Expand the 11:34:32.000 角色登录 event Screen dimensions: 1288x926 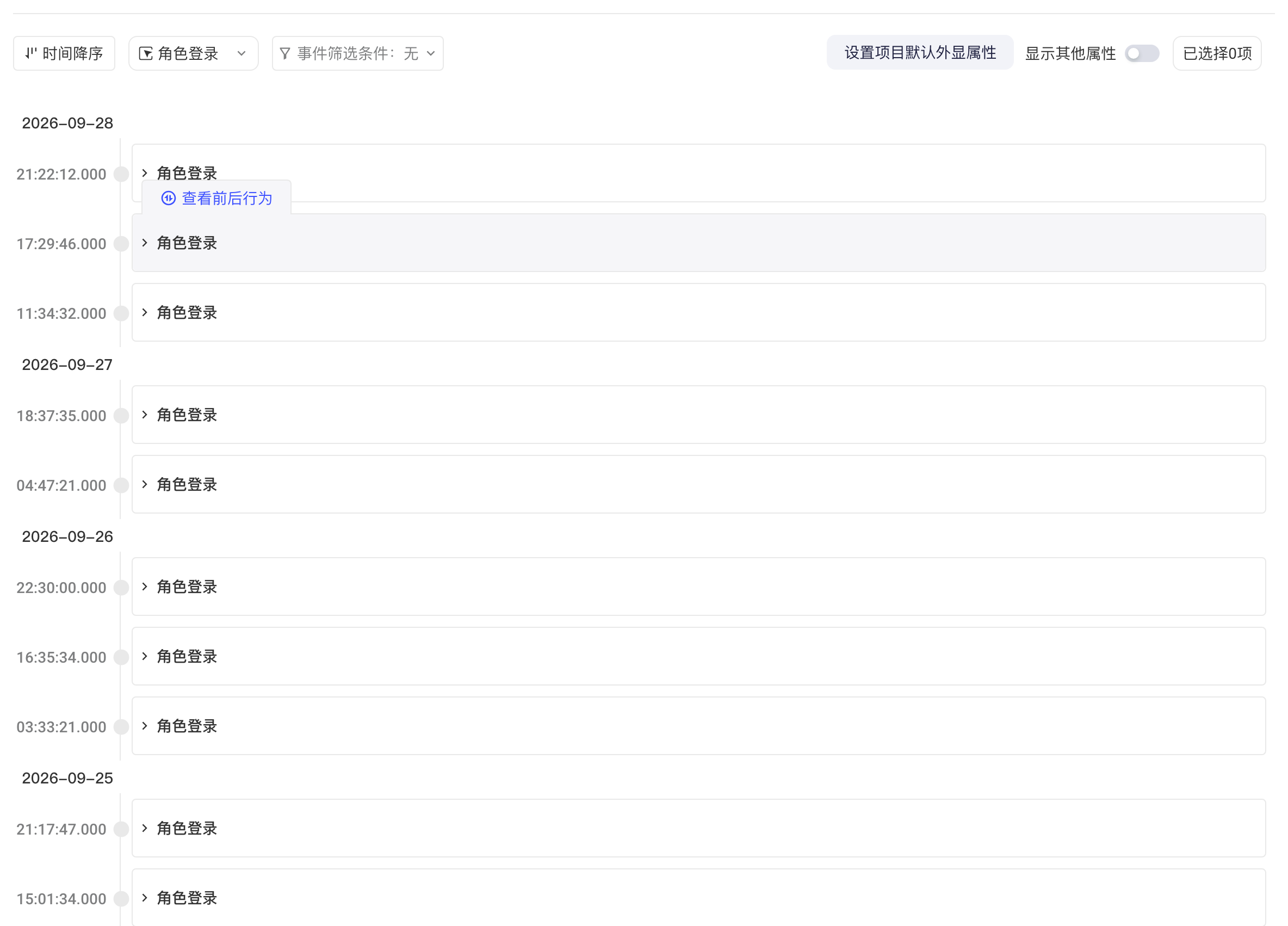(144, 312)
